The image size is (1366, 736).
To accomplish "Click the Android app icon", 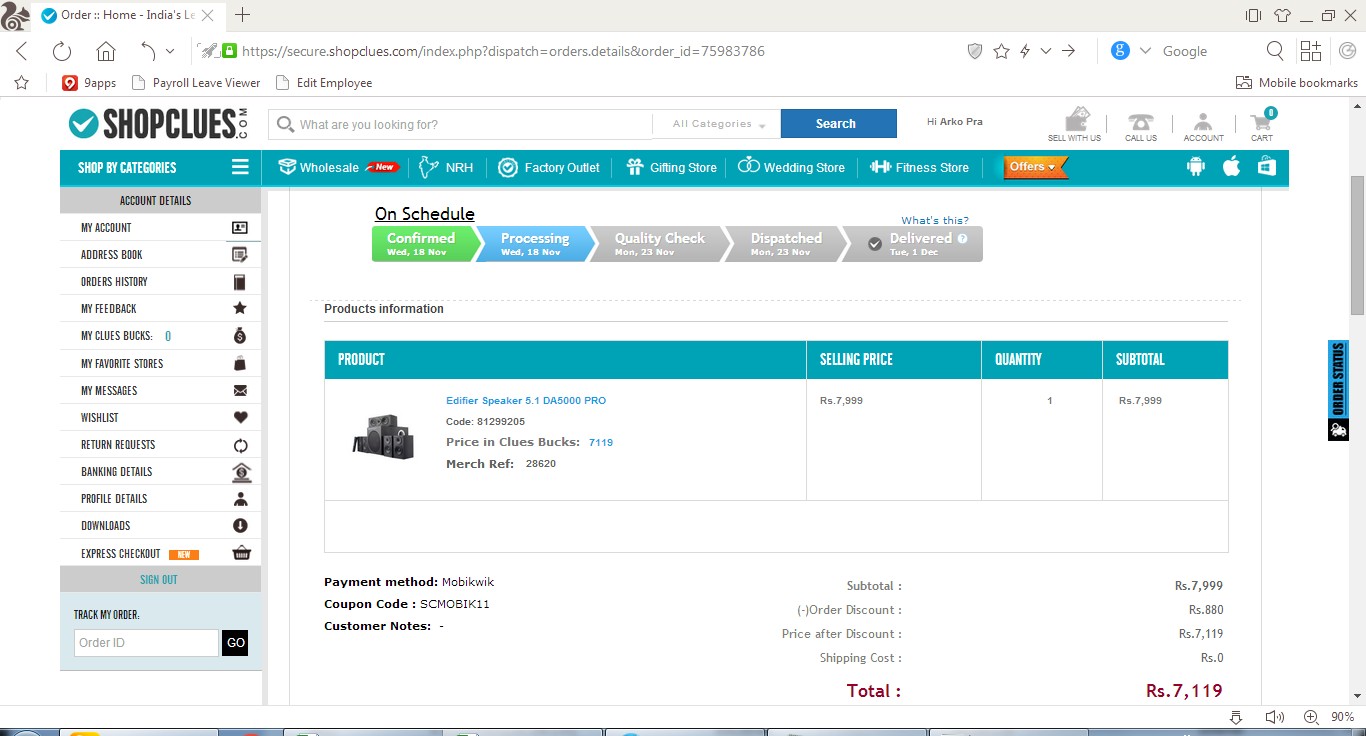I will click(1195, 167).
